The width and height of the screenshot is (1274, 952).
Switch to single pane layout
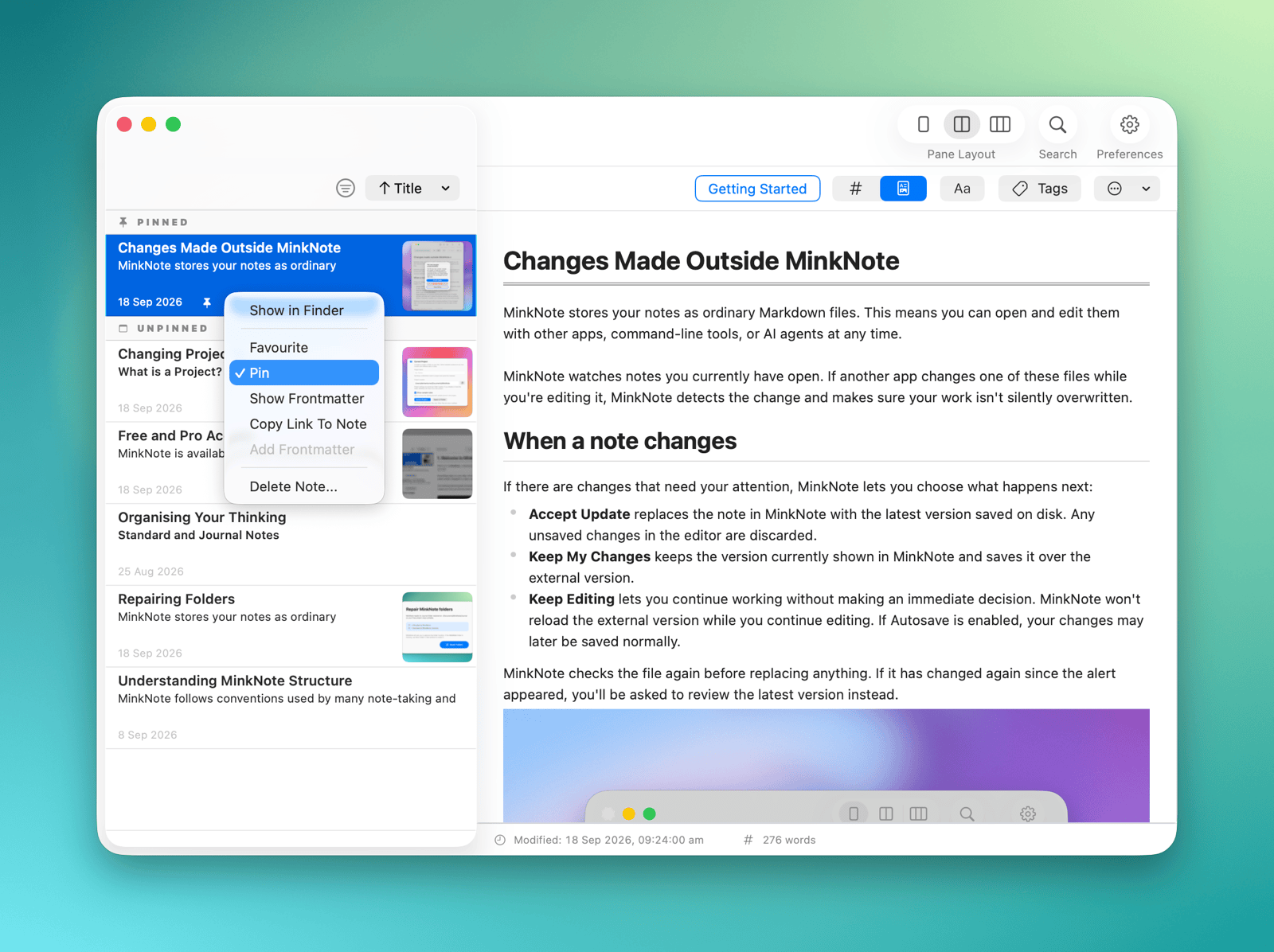pos(923,124)
